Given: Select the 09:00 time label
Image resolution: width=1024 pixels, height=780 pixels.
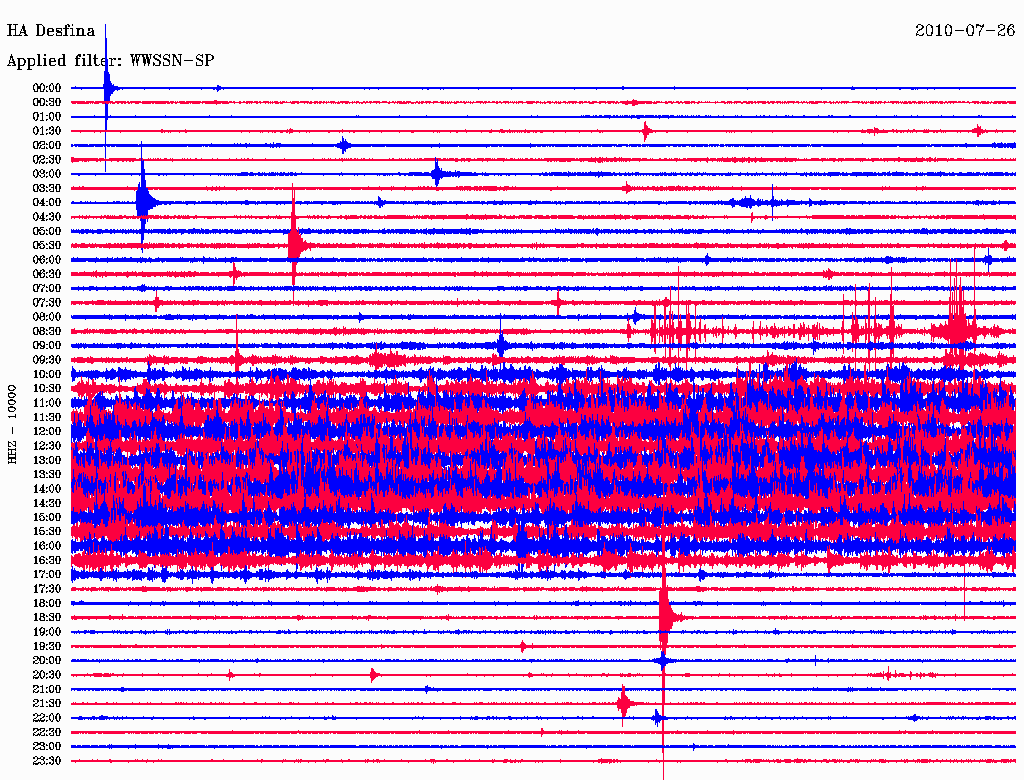Looking at the screenshot, I should [x=47, y=346].
